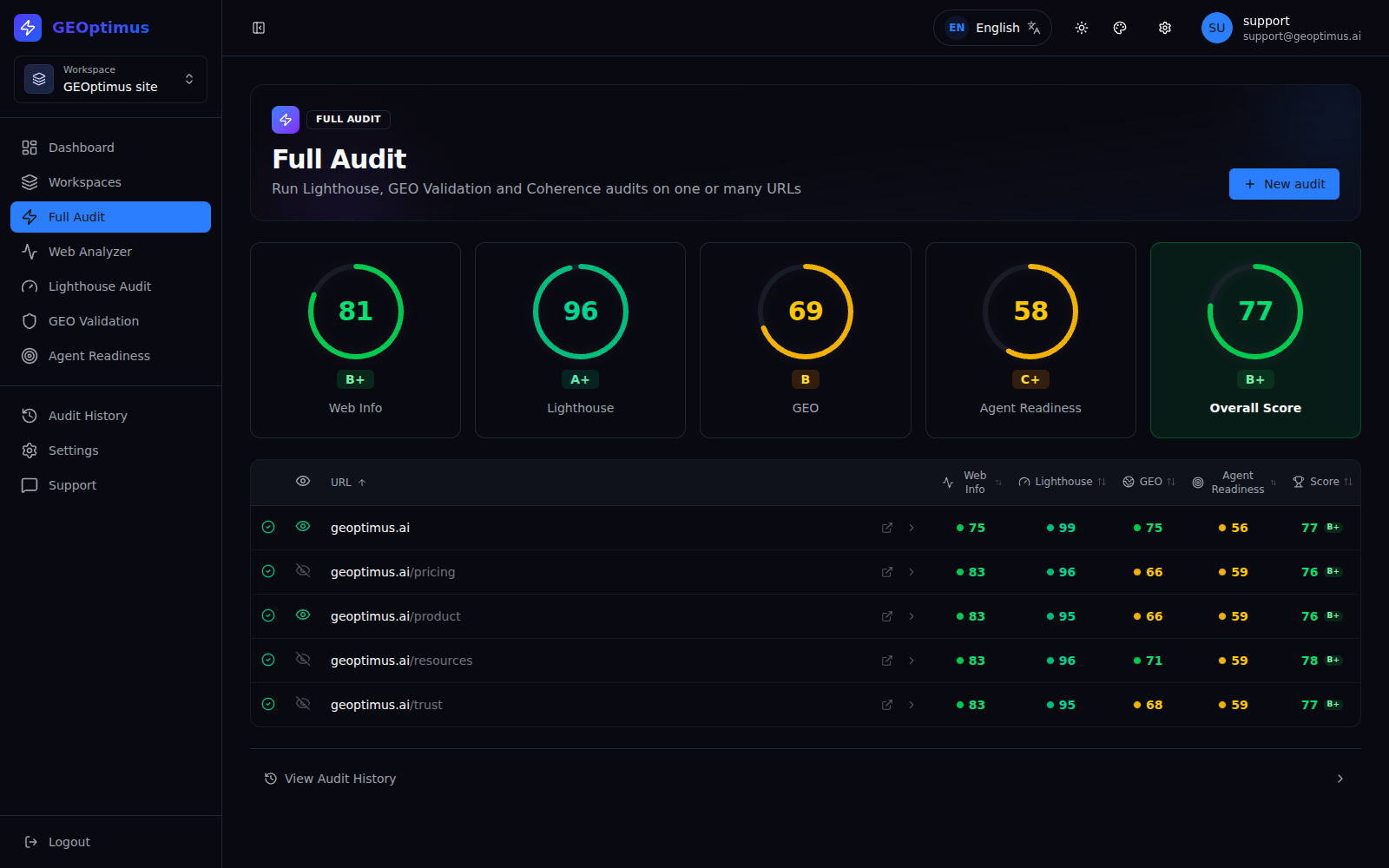Sort table by Lighthouse column
The width and height of the screenshot is (1389, 868).
(1063, 482)
